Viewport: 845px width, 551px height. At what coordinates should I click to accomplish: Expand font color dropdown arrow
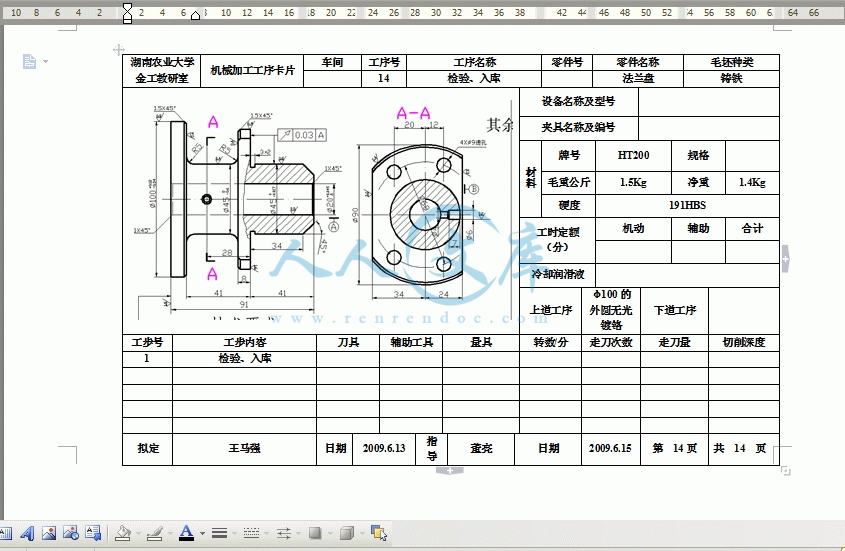[x=203, y=534]
